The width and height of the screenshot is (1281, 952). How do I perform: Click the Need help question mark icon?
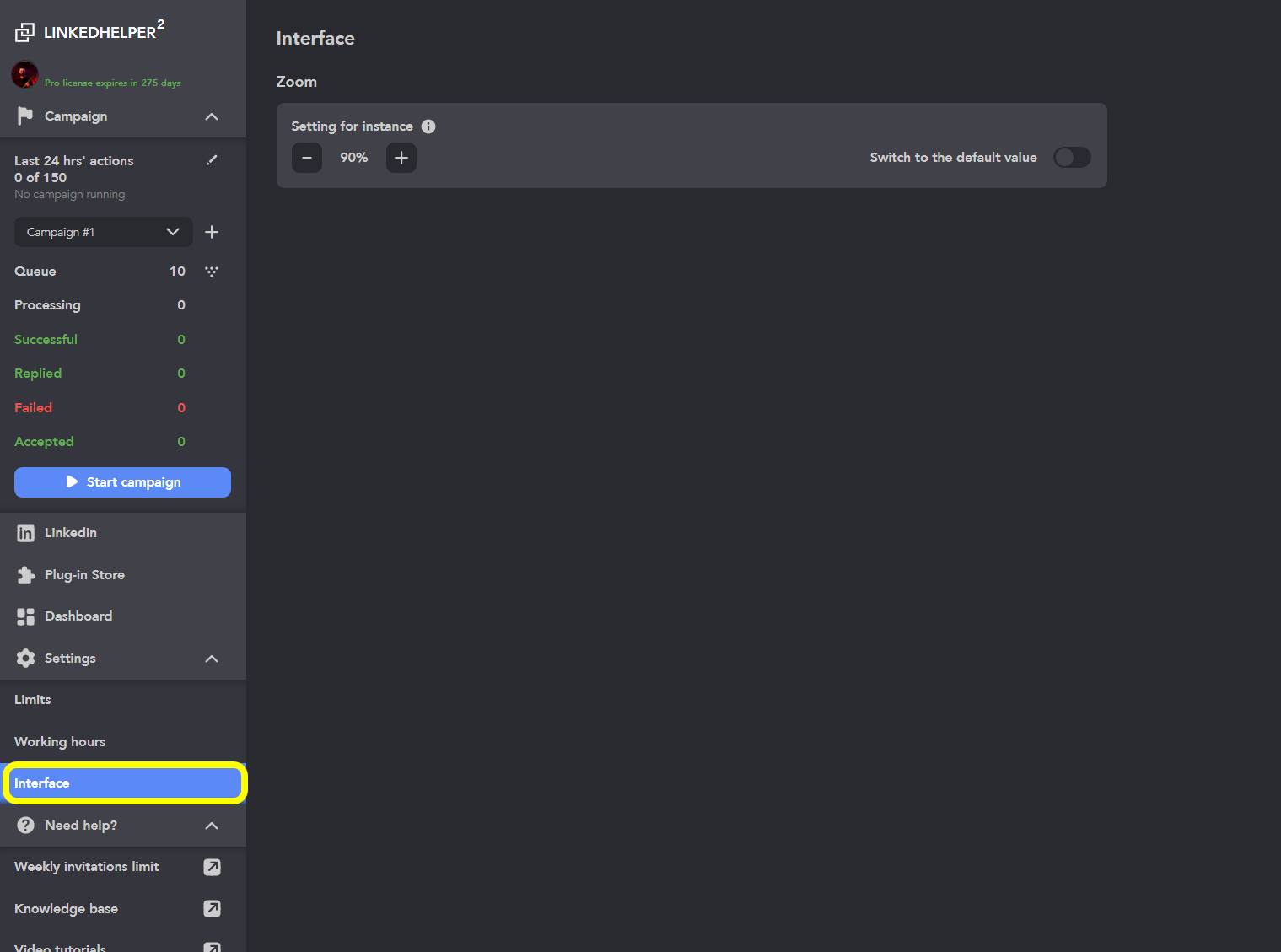coord(25,826)
